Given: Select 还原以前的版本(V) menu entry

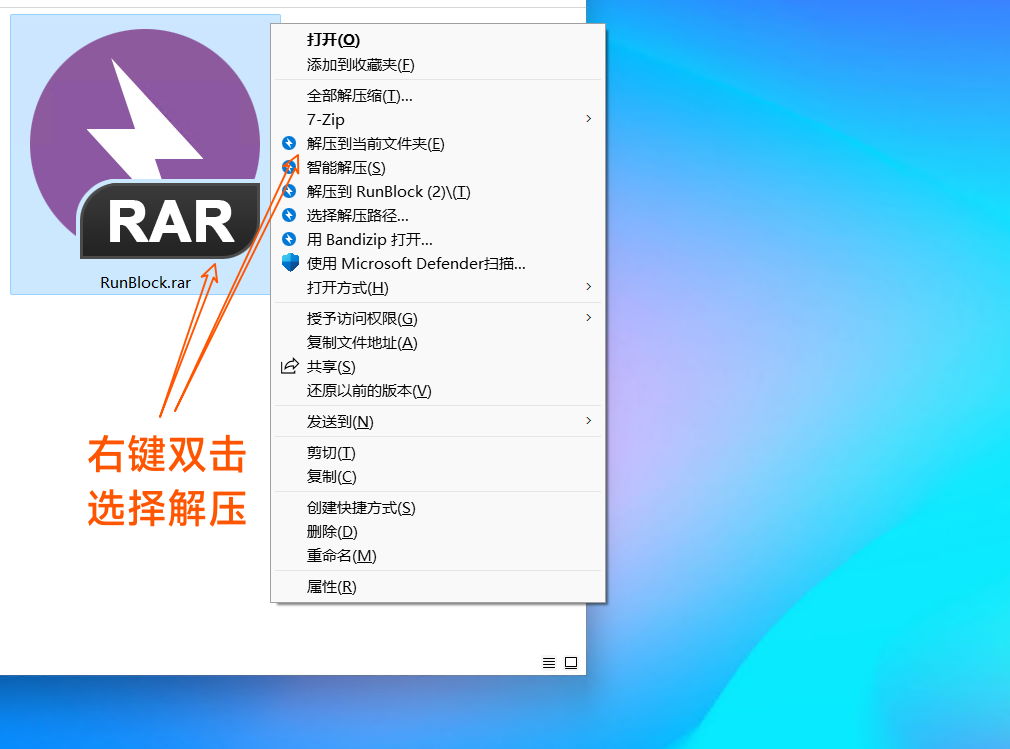Looking at the screenshot, I should 438,390.
